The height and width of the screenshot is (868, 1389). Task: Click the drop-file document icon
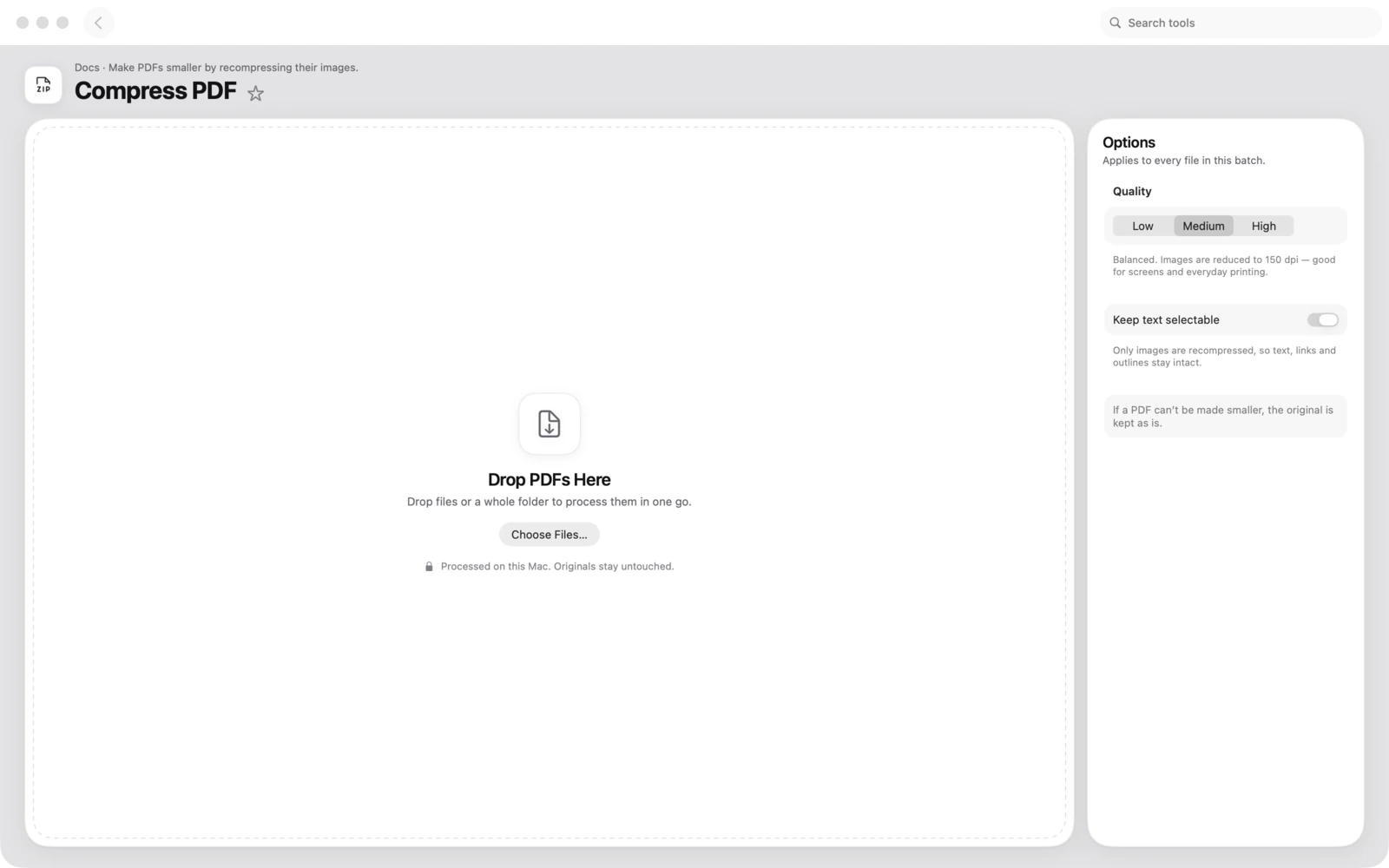(x=550, y=424)
